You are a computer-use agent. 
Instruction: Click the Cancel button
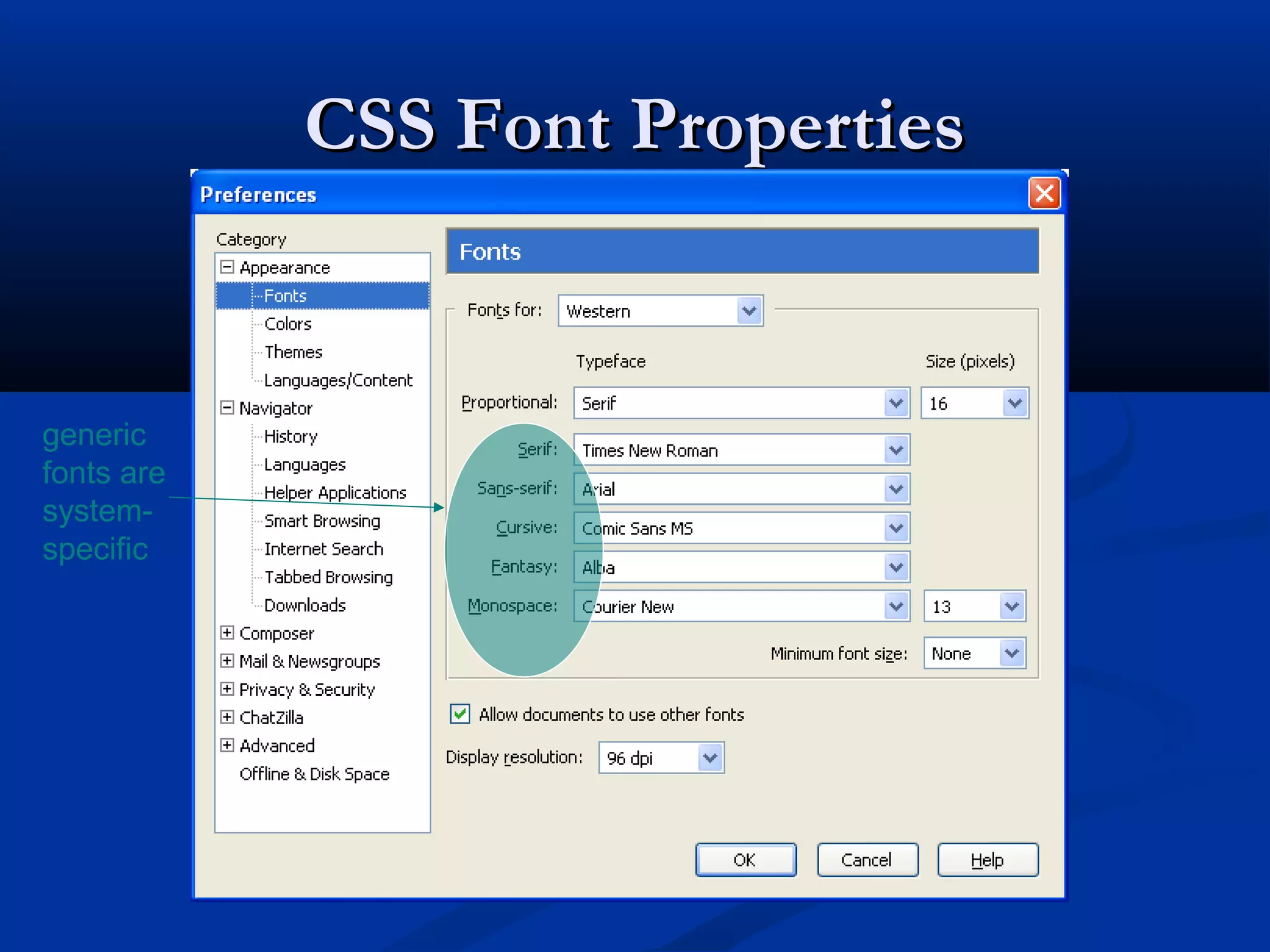tap(867, 860)
